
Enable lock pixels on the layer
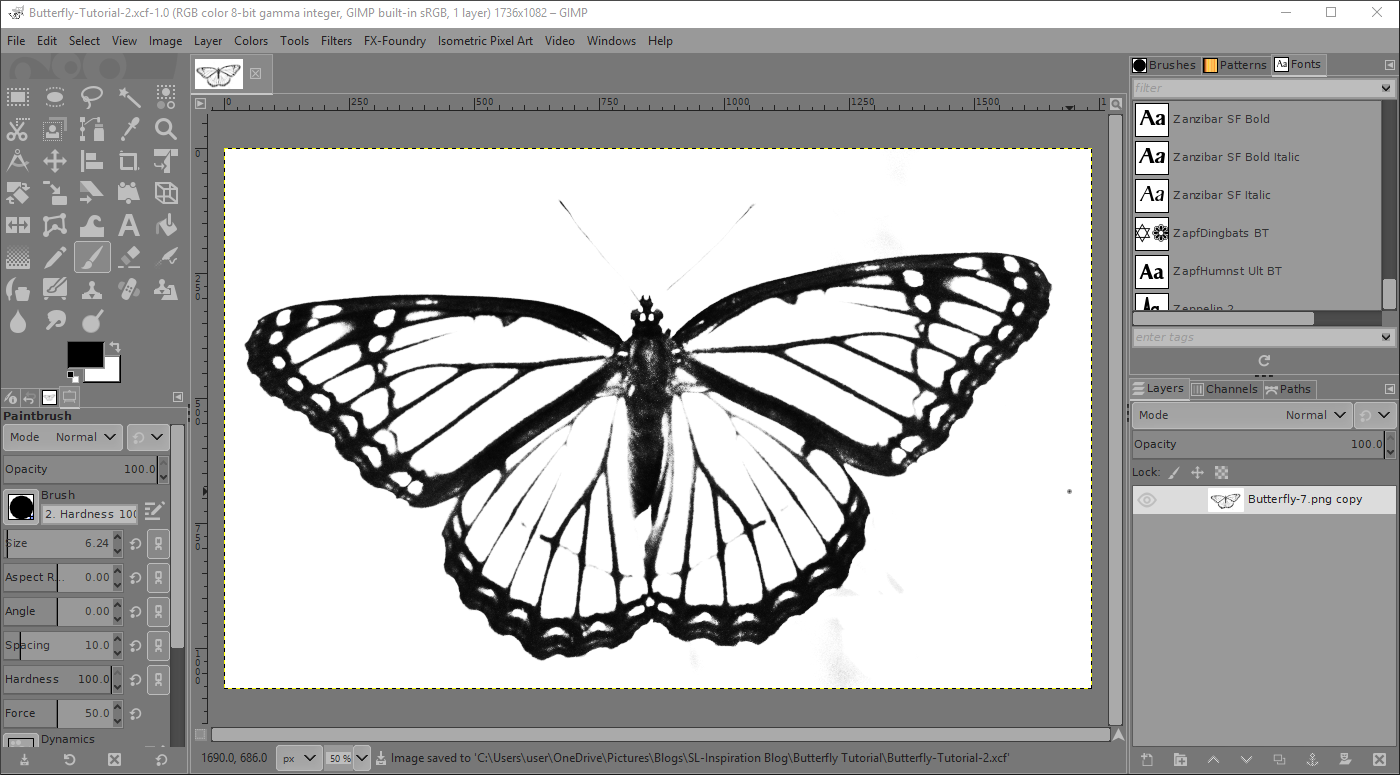coord(1173,471)
